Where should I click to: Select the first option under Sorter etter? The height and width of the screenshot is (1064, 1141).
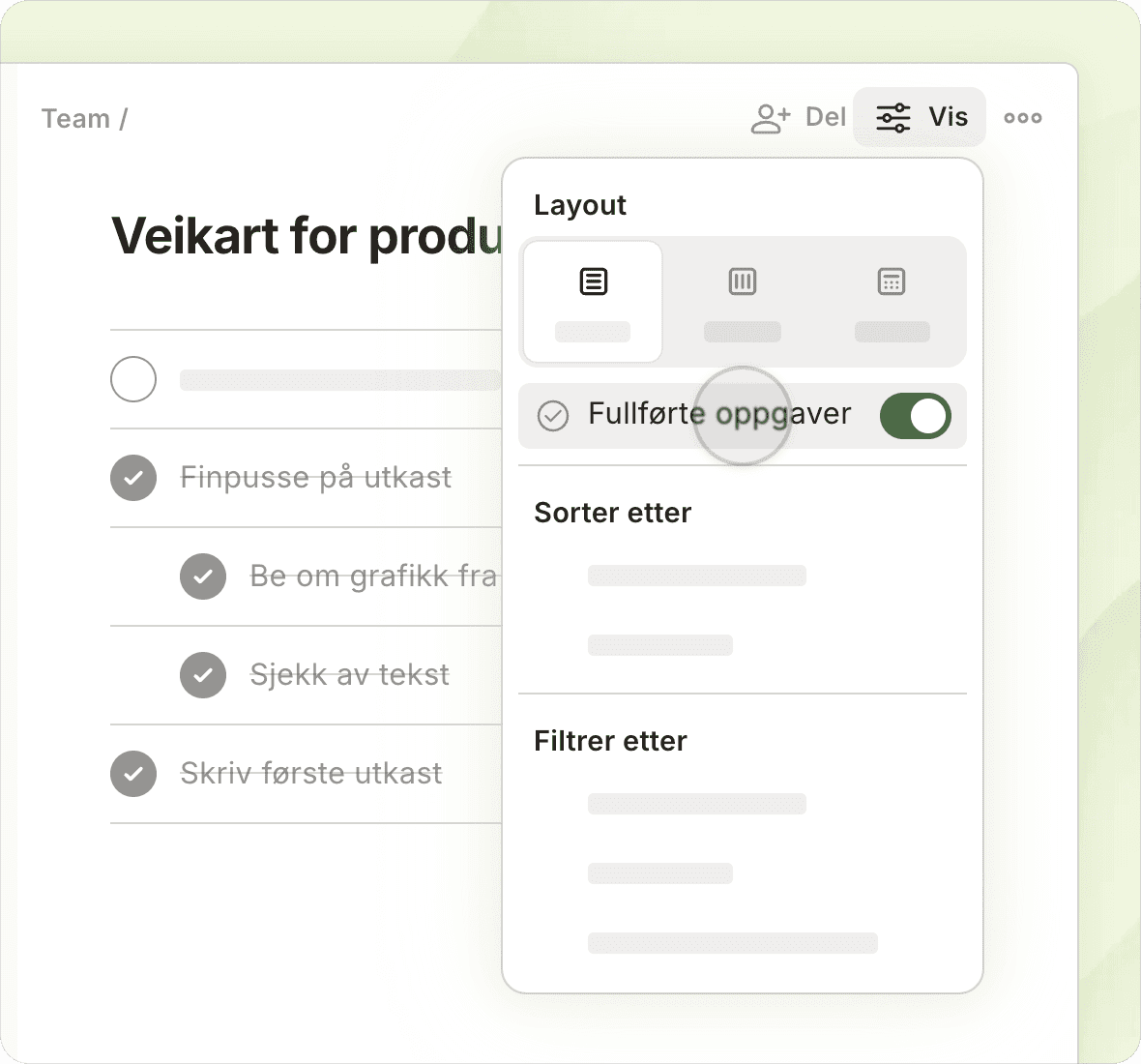coord(696,576)
